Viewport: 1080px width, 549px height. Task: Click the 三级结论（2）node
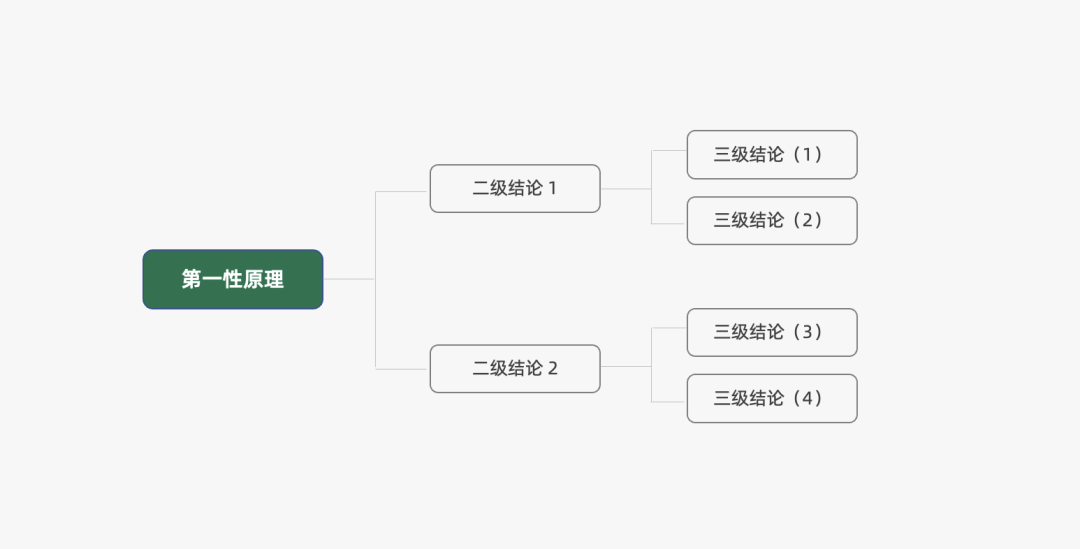pyautogui.click(x=771, y=220)
